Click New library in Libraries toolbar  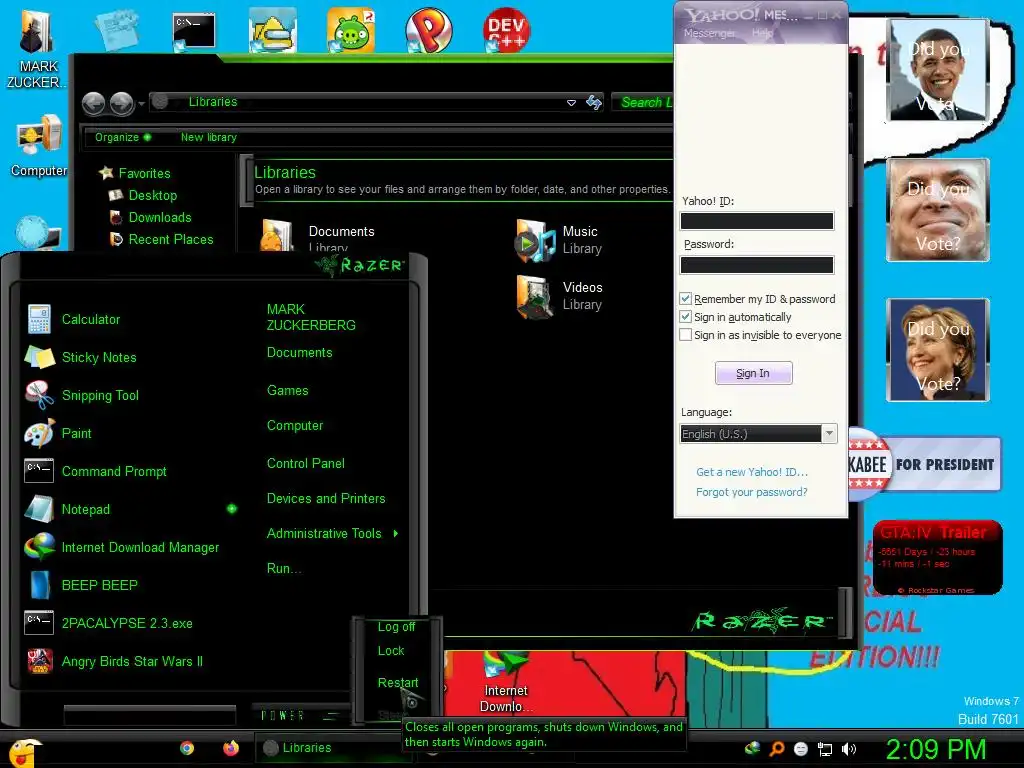tap(209, 137)
